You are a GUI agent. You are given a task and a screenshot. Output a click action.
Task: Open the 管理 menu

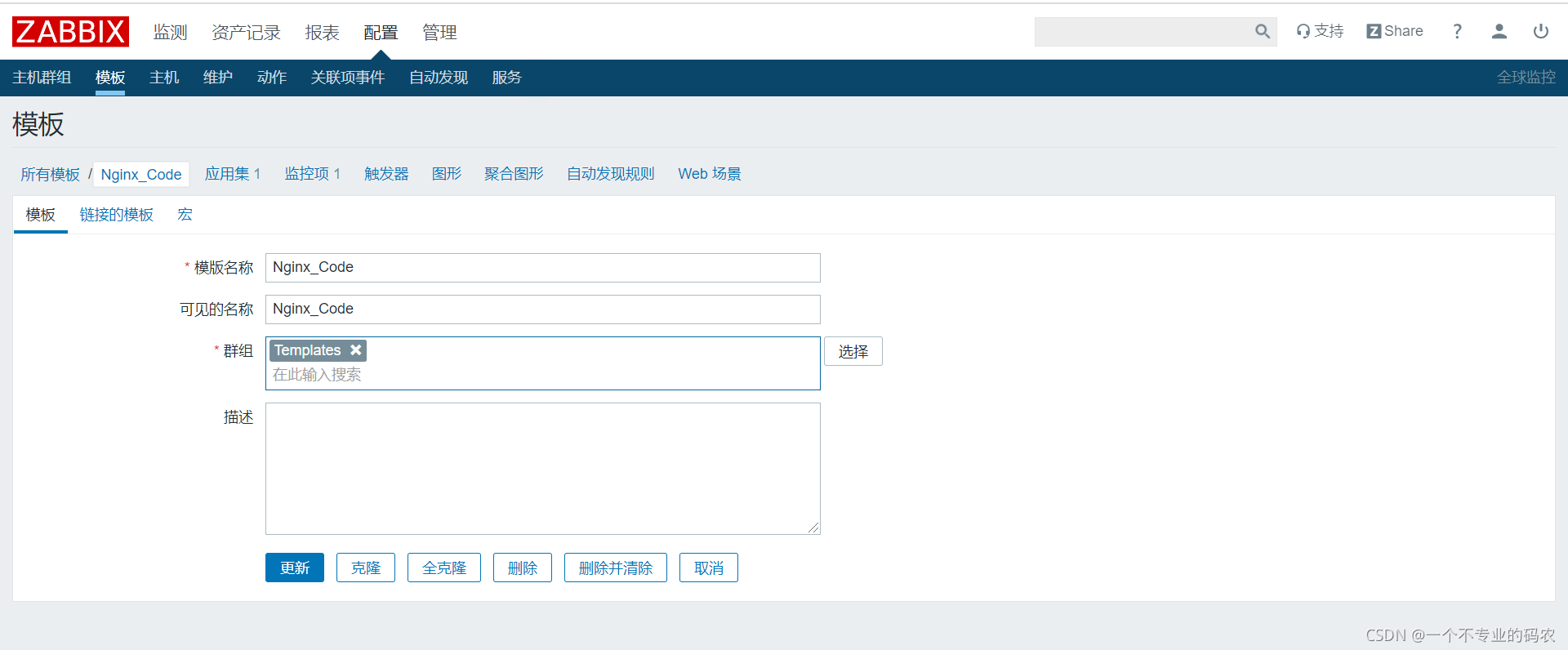click(439, 33)
